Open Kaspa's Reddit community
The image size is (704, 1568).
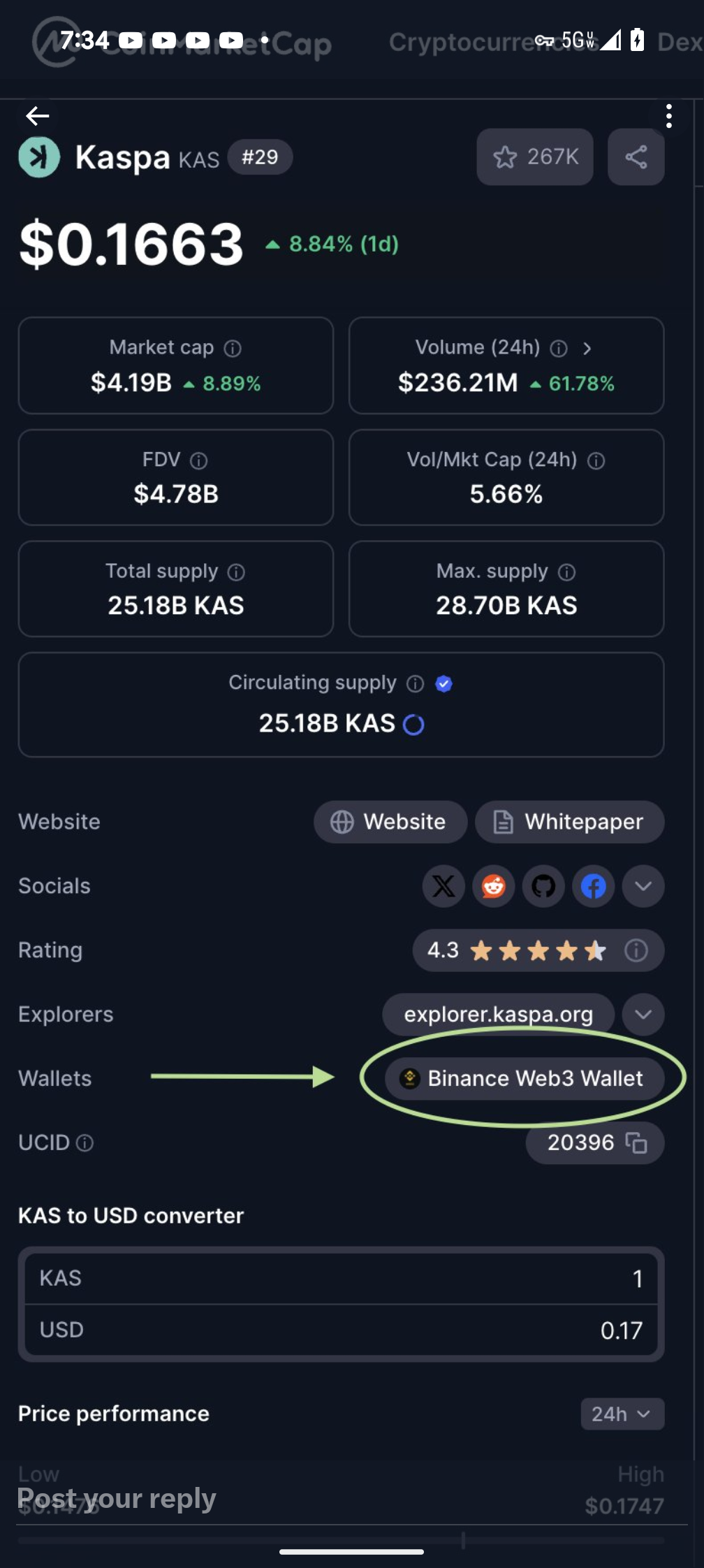point(494,886)
